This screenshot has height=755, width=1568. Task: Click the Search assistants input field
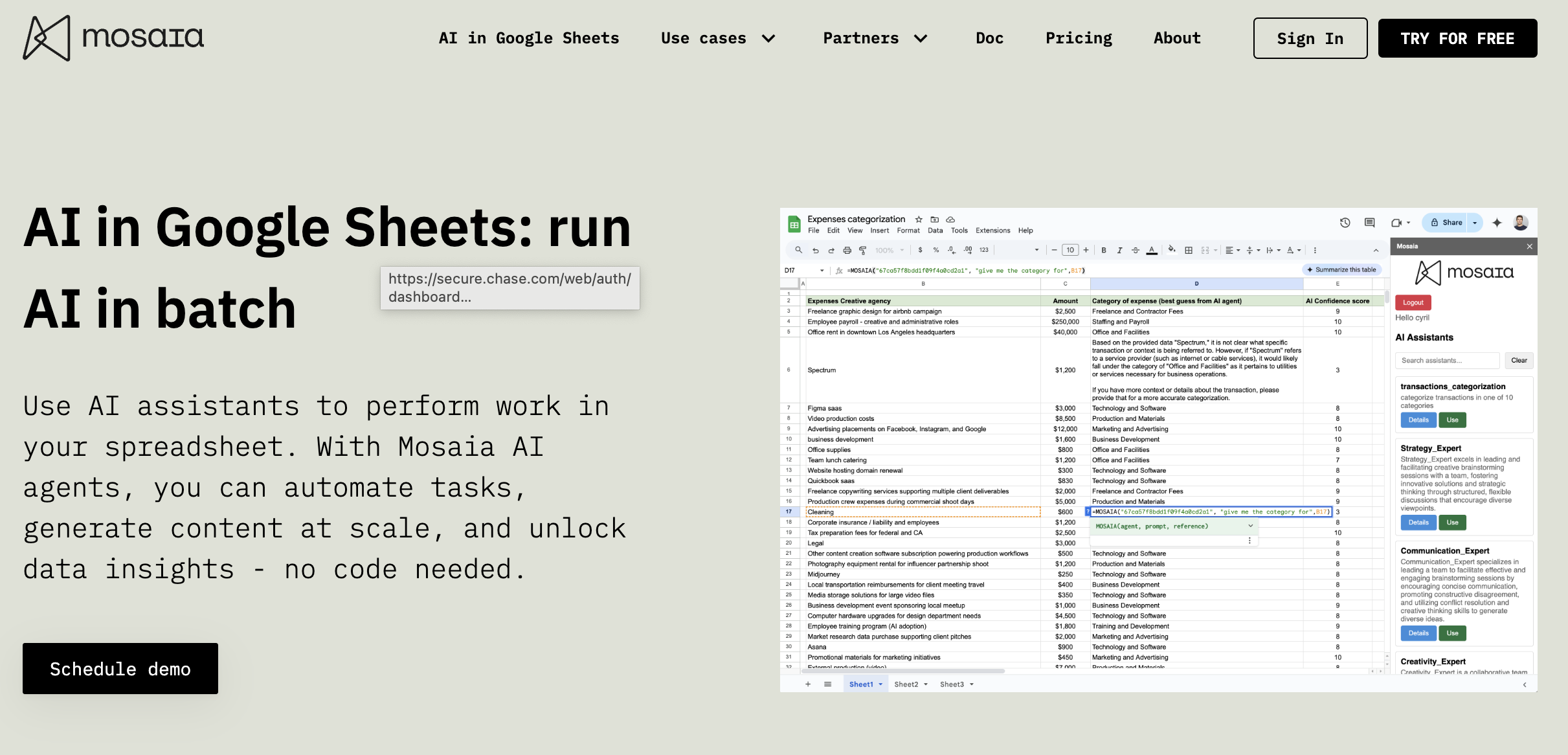1448,360
